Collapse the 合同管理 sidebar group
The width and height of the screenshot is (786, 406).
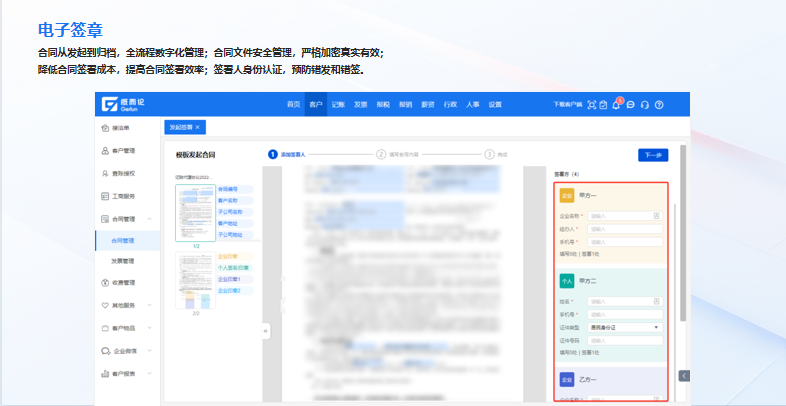[150, 218]
